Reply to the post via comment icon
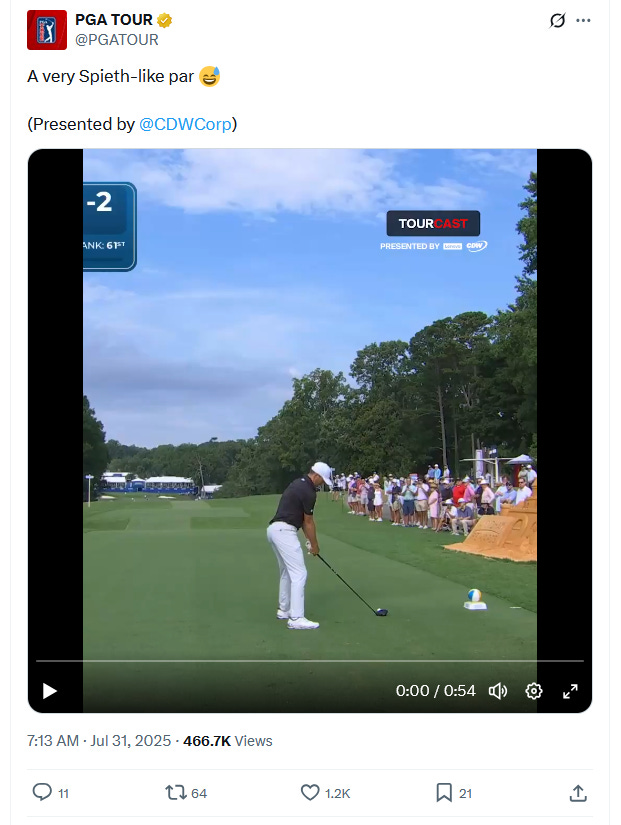 (42, 792)
